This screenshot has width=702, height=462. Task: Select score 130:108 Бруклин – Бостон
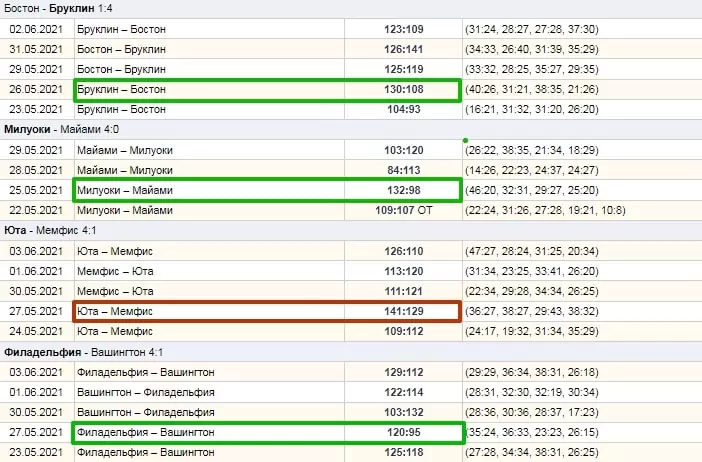coord(403,89)
